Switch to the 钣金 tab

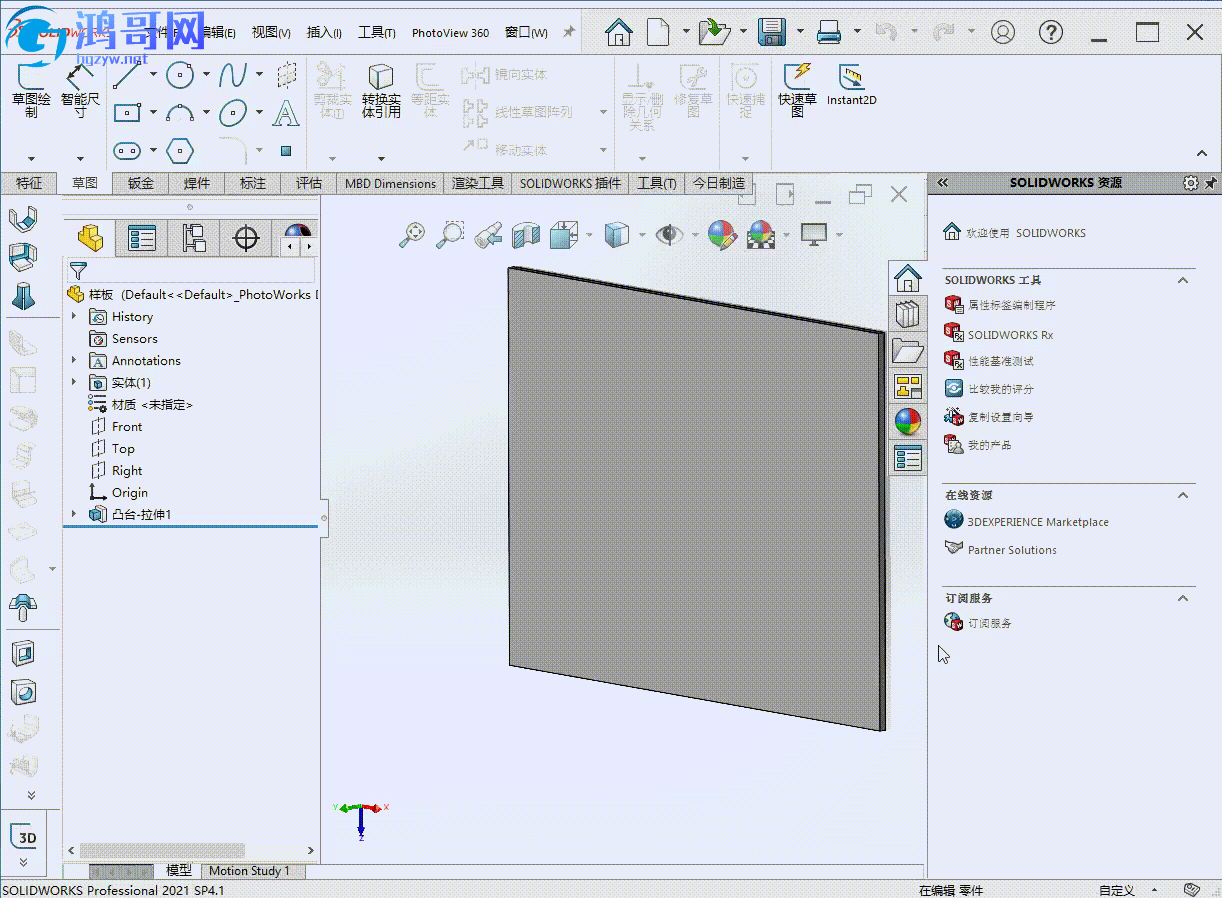[x=141, y=183]
